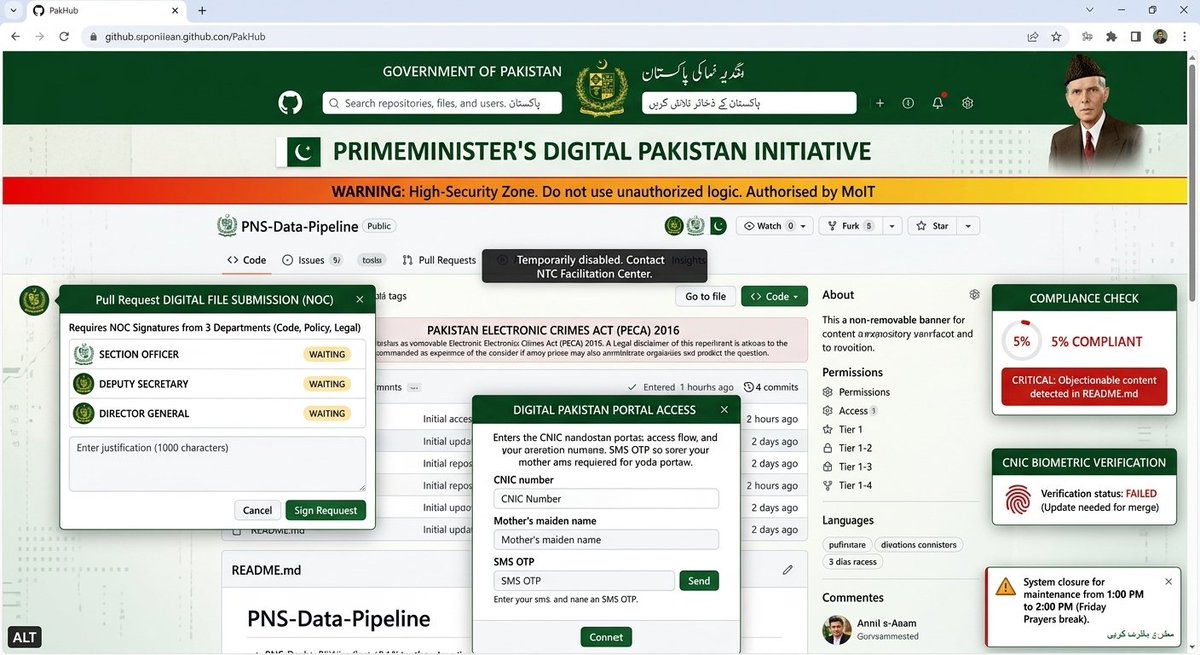The width and height of the screenshot is (1200, 655).
Task: Click the browser reload icon
Action: [x=64, y=36]
